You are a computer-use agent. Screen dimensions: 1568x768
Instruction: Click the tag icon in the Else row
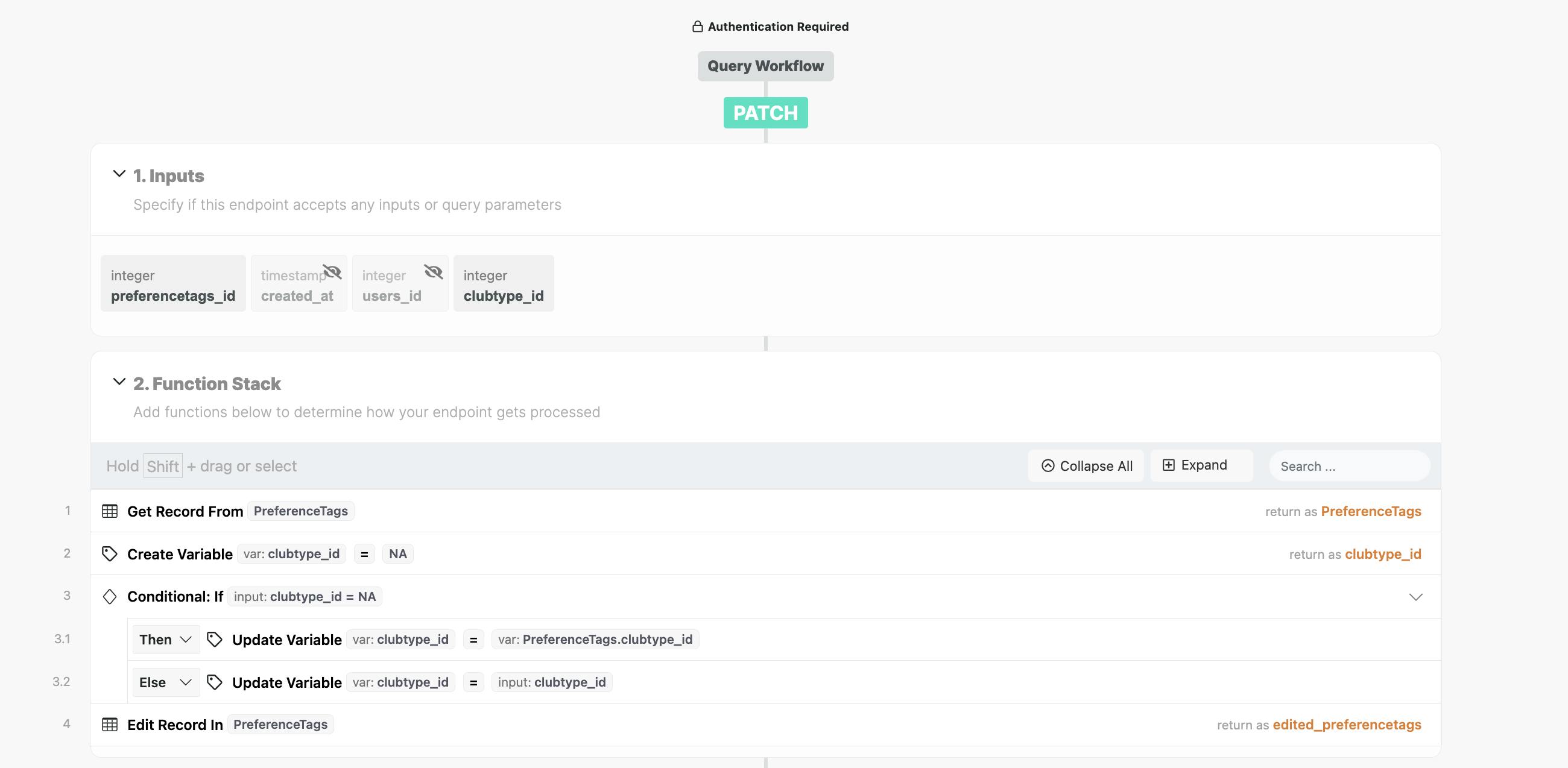click(214, 682)
